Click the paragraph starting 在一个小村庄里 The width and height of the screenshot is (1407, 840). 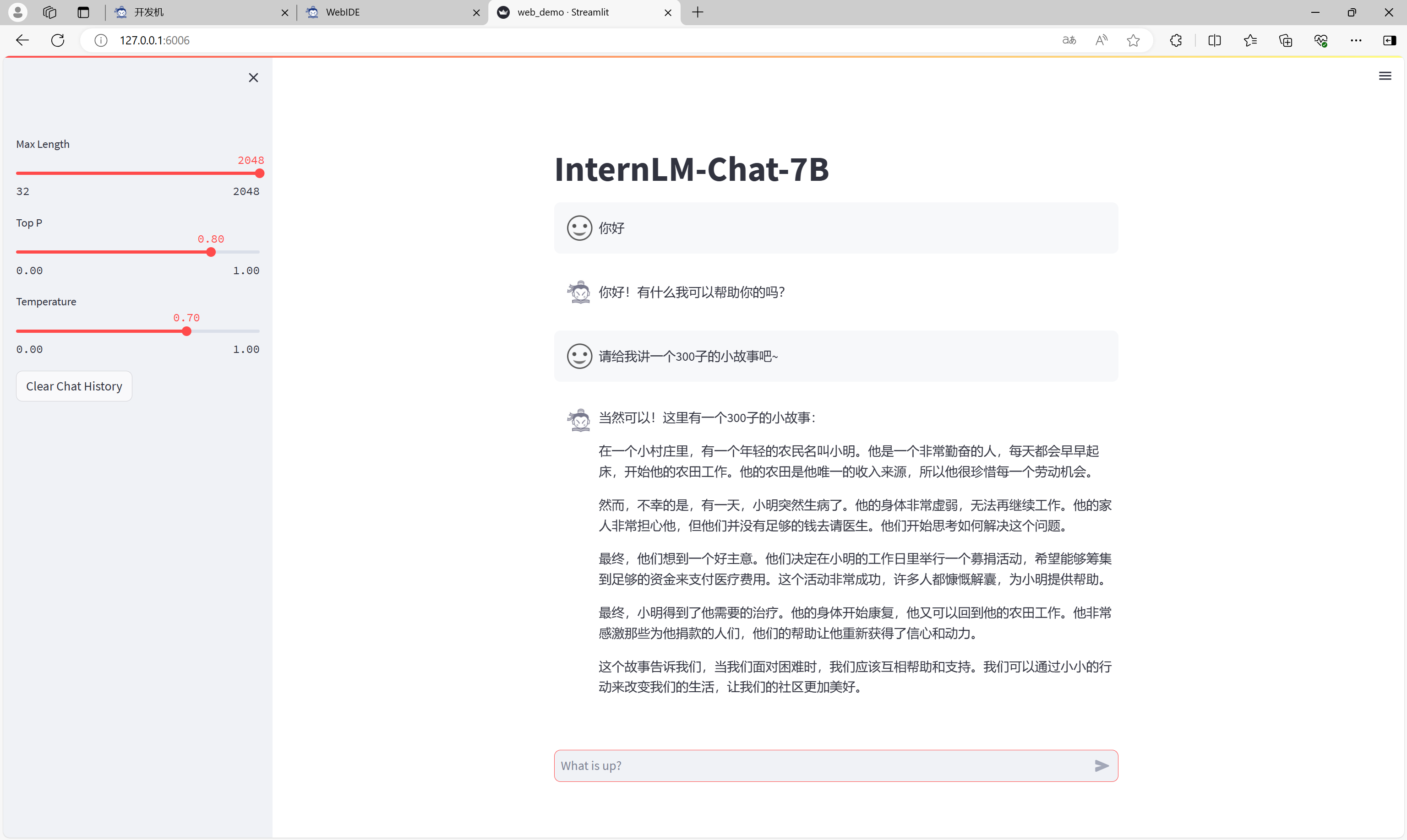click(848, 461)
